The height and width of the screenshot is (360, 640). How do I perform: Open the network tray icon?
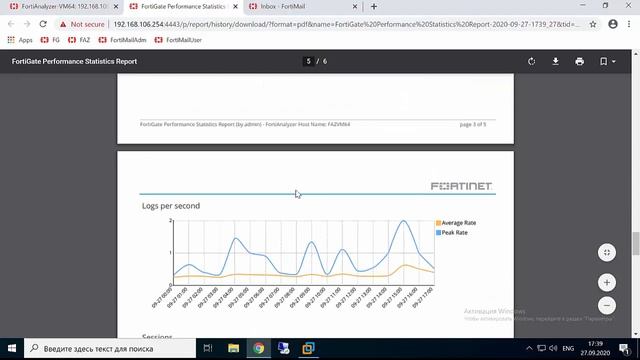pyautogui.click(x=541, y=349)
